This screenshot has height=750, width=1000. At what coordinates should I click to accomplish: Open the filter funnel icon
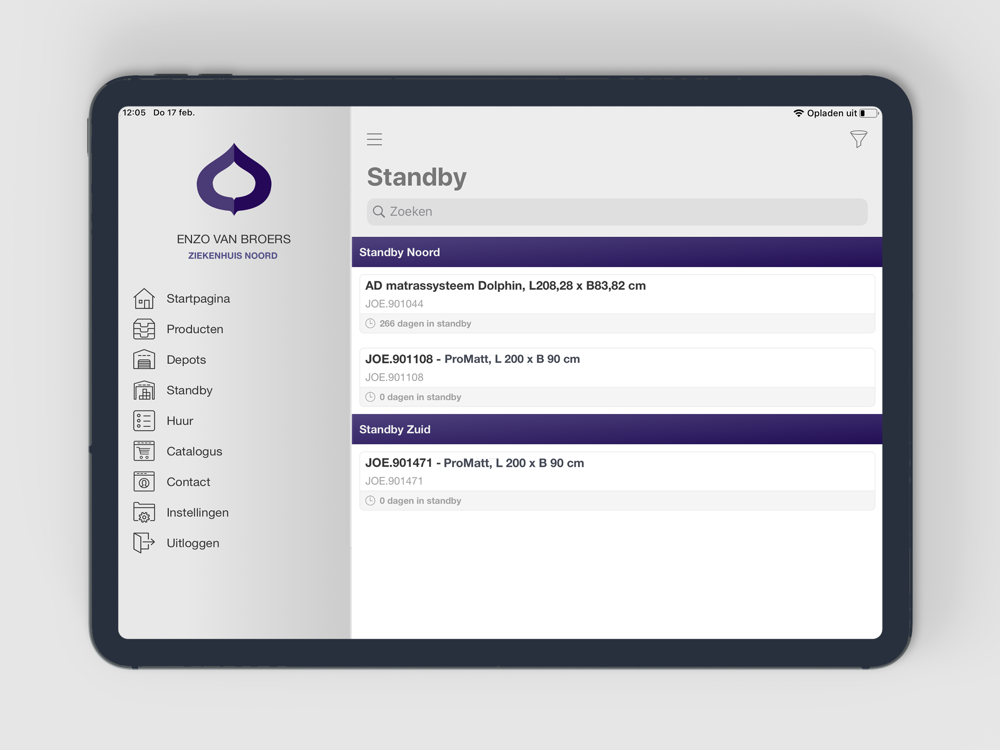pyautogui.click(x=858, y=139)
